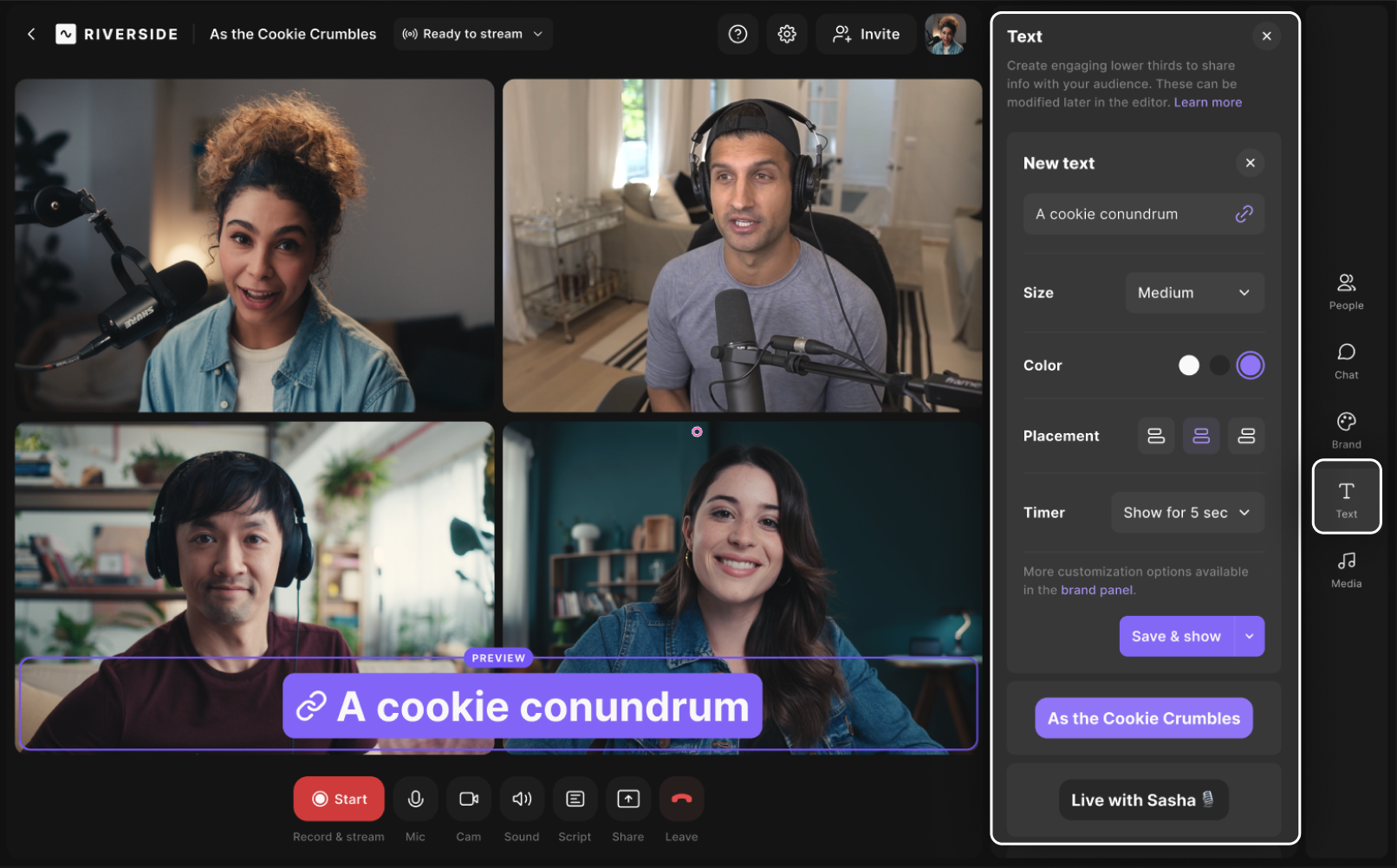Open the Timer 'Show for 5 sec' dropdown
The width and height of the screenshot is (1397, 868).
pos(1187,513)
